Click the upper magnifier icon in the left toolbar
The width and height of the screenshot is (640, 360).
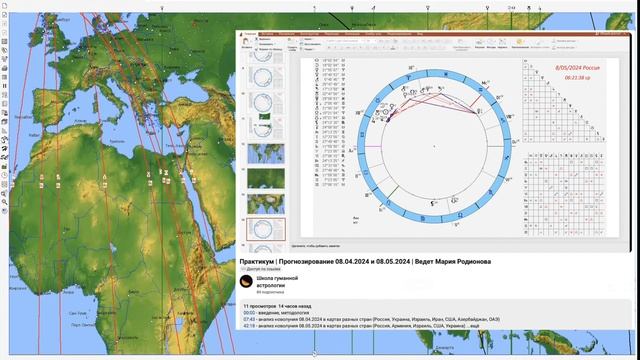pyautogui.click(x=4, y=194)
